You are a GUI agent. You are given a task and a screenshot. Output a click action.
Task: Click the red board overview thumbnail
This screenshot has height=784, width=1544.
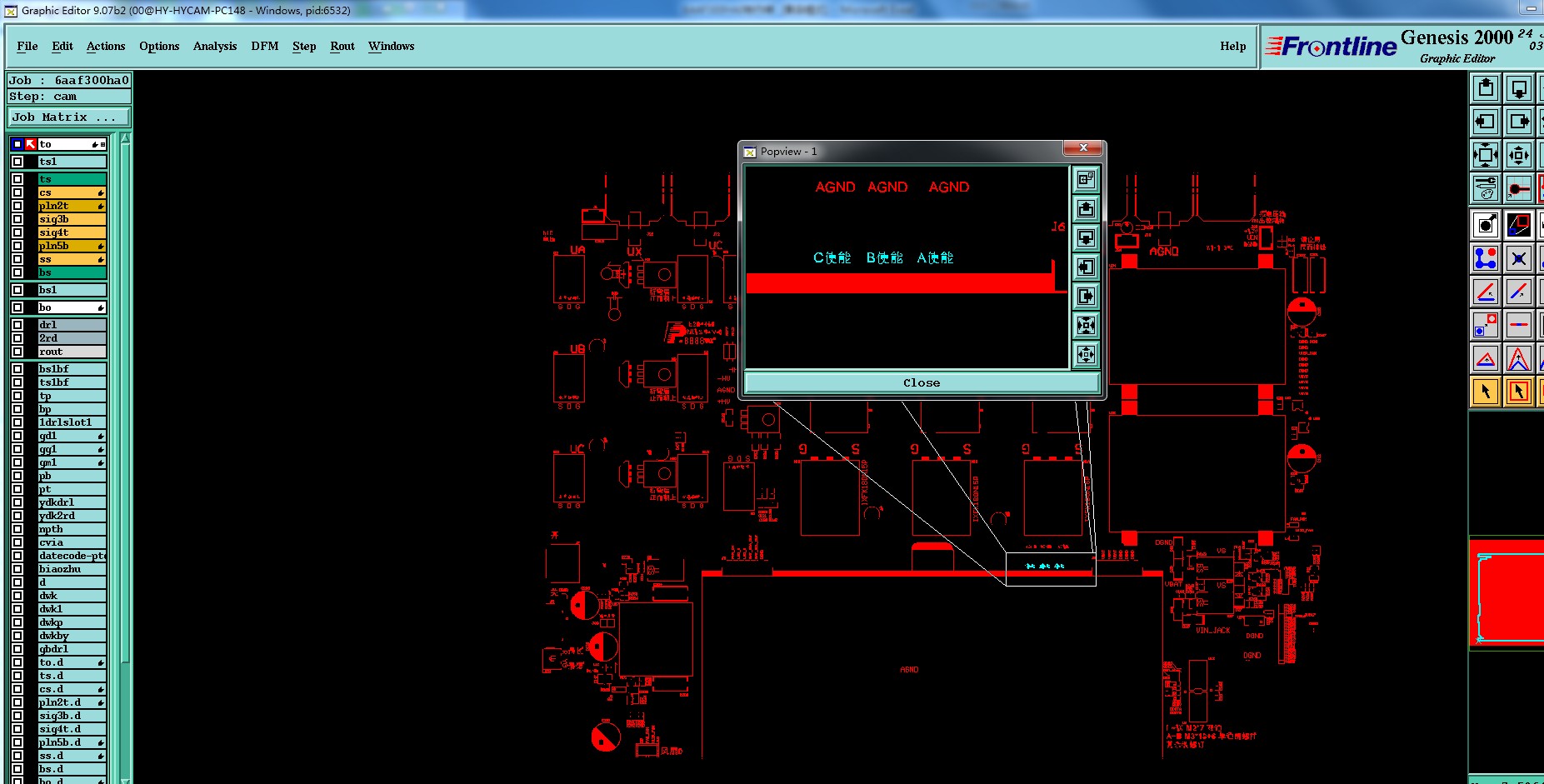[1507, 593]
